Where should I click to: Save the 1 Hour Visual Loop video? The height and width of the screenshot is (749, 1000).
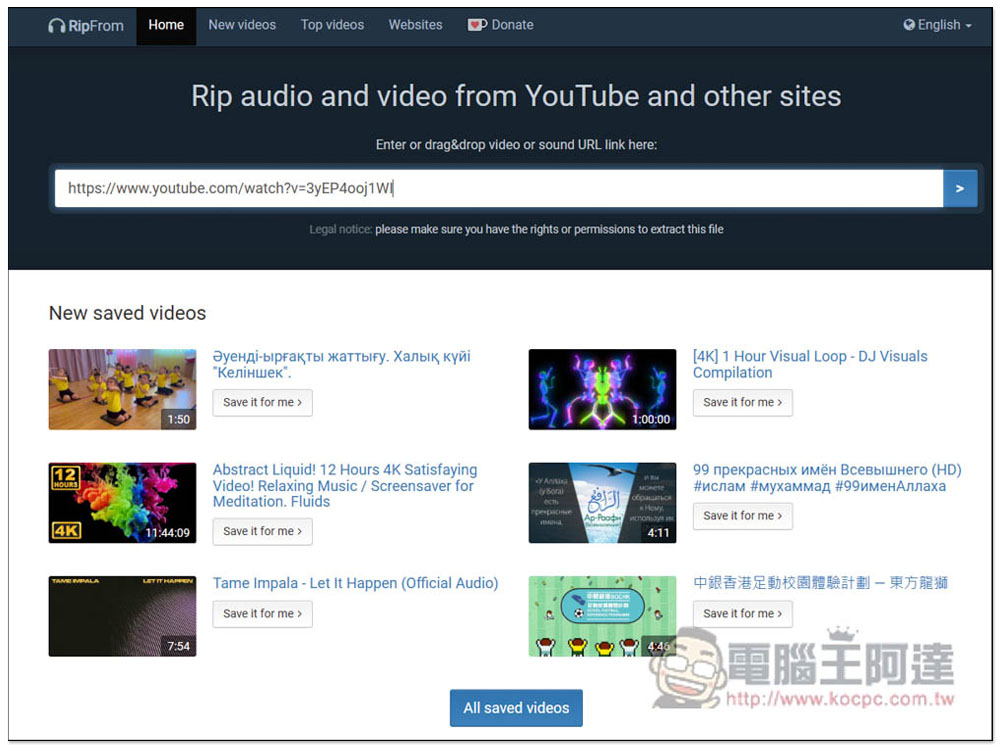click(x=742, y=402)
